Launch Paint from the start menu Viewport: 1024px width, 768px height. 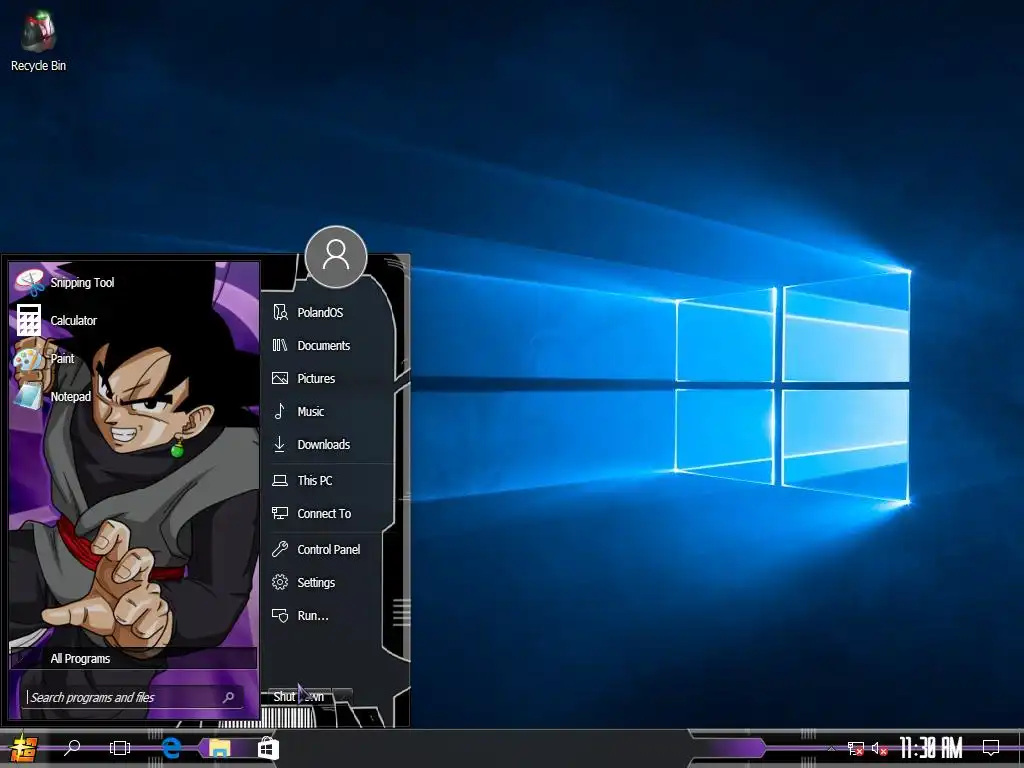(x=46, y=359)
